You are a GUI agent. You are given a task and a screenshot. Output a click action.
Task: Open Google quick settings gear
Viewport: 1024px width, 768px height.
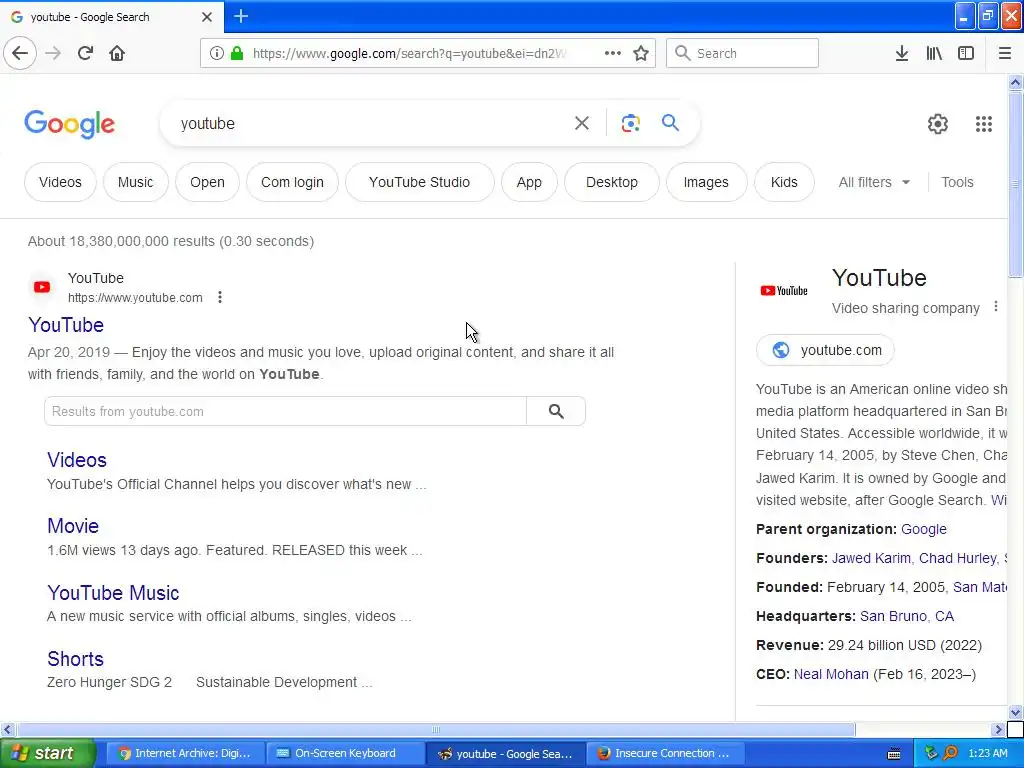938,123
